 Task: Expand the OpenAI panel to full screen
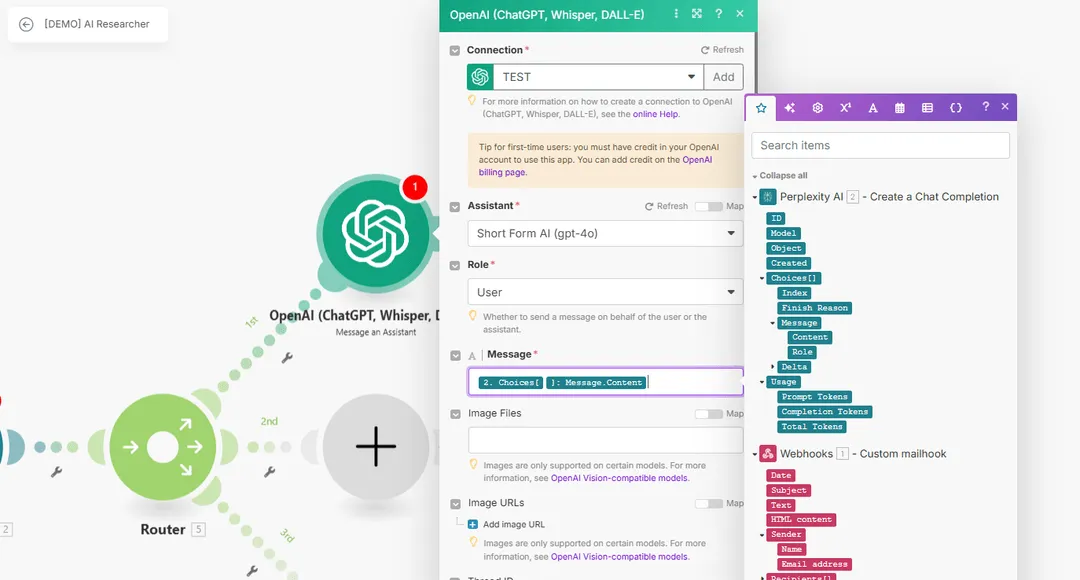click(697, 14)
